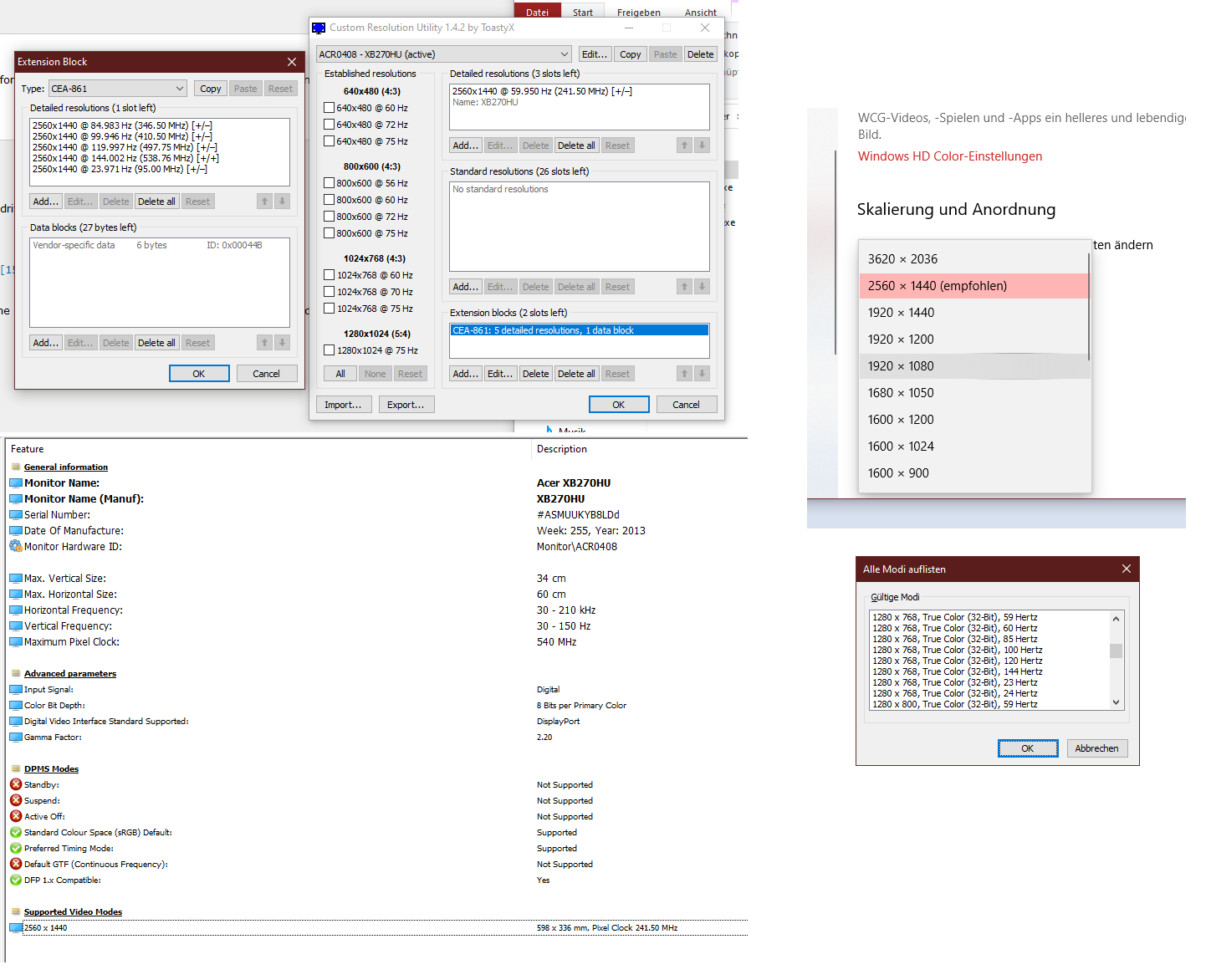Click monitor icon beside Serial Number
The width and height of the screenshot is (1211, 980).
coord(16,515)
